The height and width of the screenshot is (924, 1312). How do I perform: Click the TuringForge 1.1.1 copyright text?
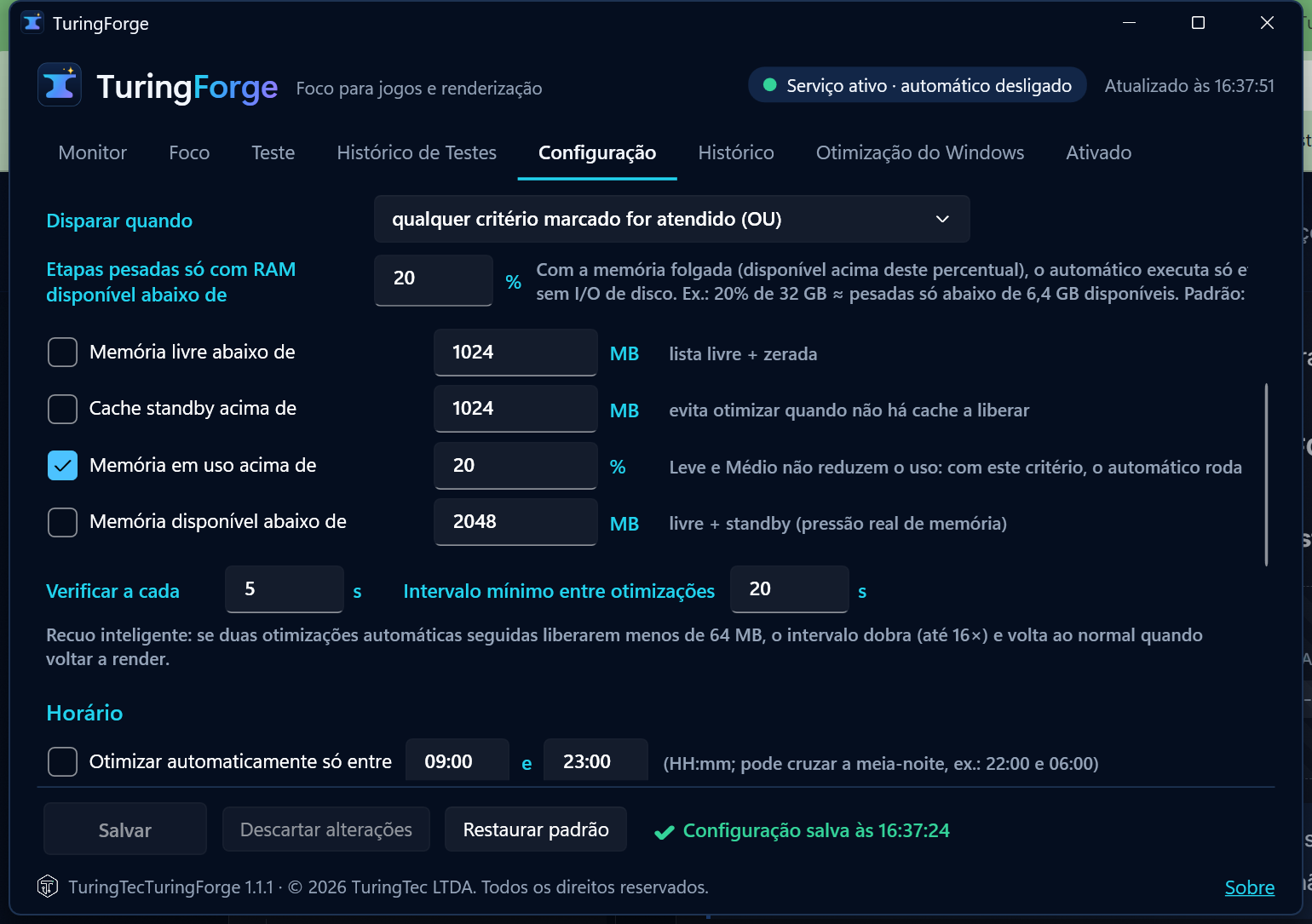click(388, 887)
